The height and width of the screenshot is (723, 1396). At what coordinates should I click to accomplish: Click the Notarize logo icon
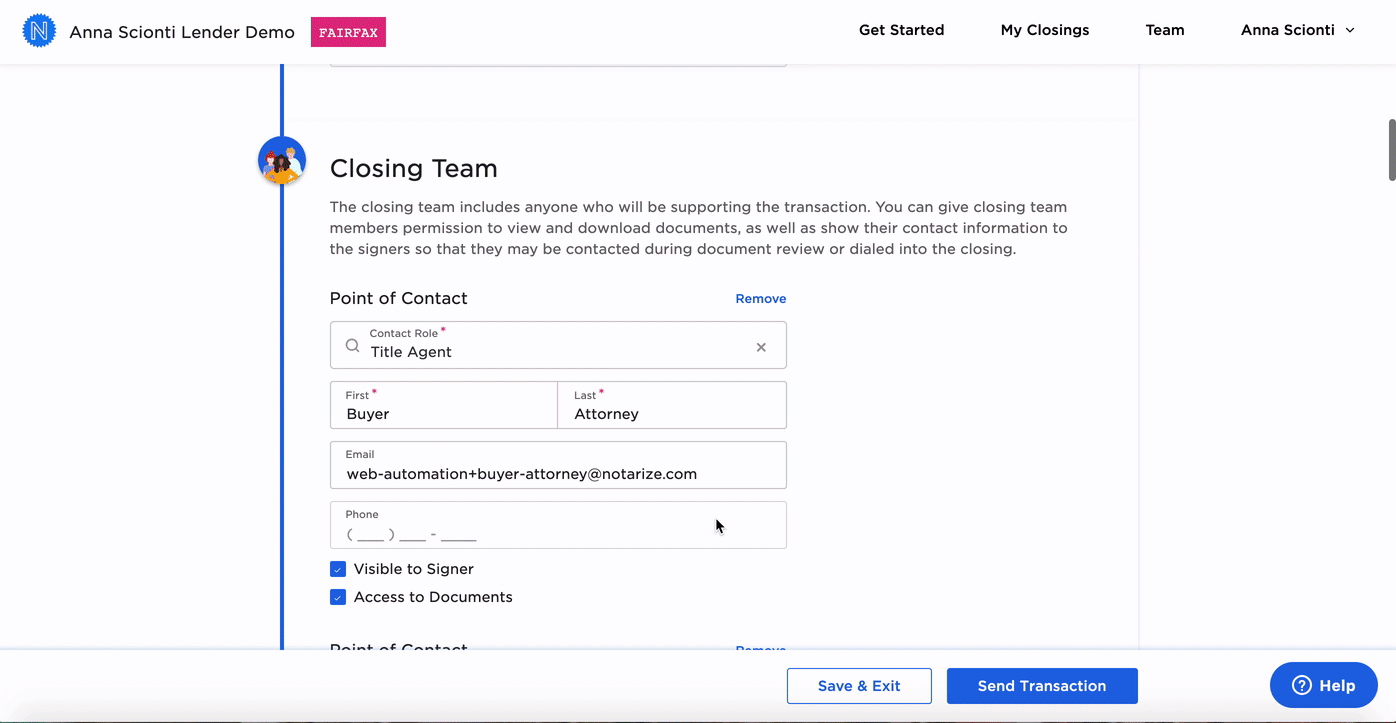[39, 31]
